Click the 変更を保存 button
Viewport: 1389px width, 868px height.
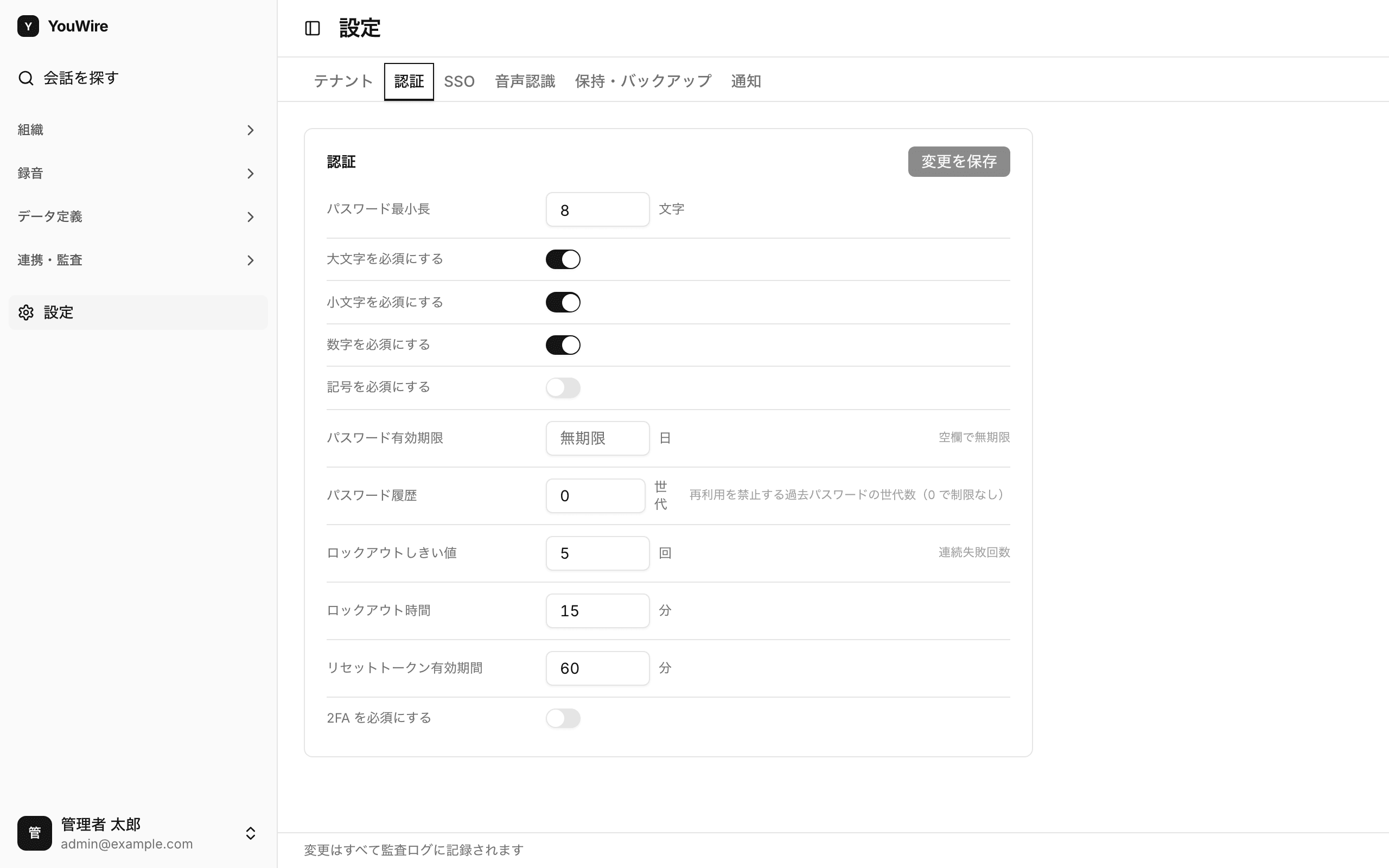(x=959, y=161)
